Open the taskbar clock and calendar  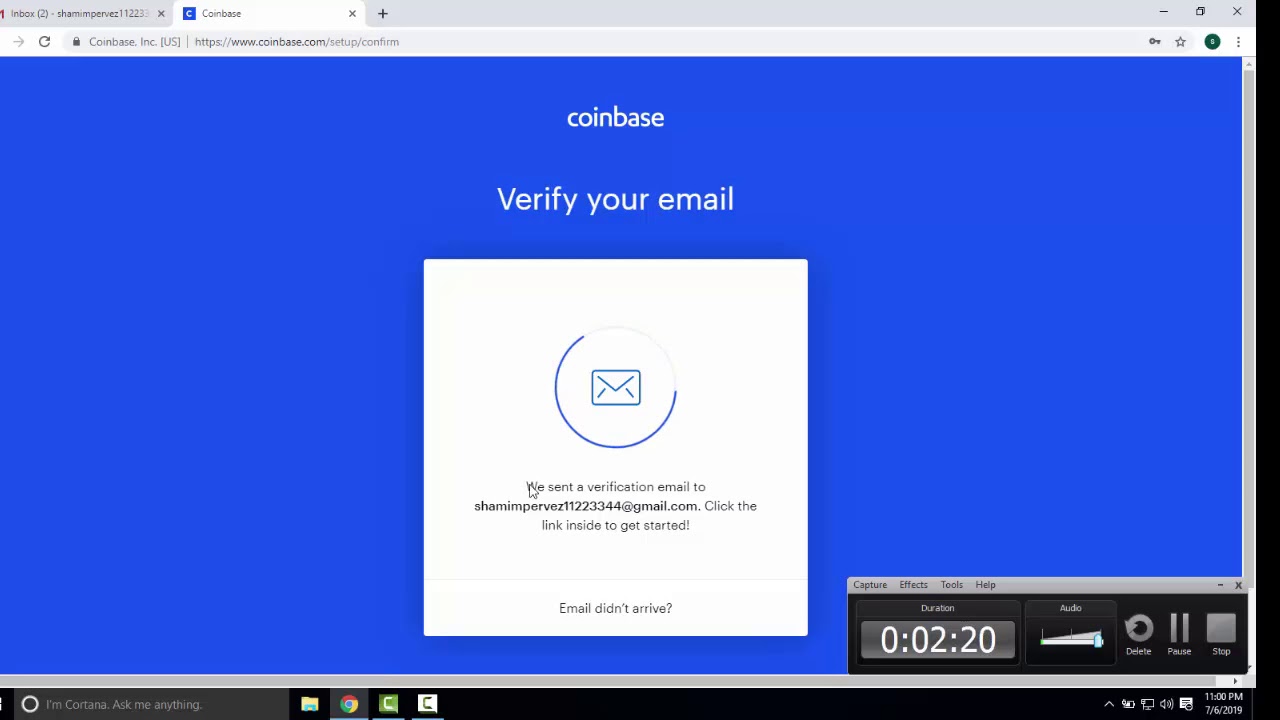tap(1223, 704)
